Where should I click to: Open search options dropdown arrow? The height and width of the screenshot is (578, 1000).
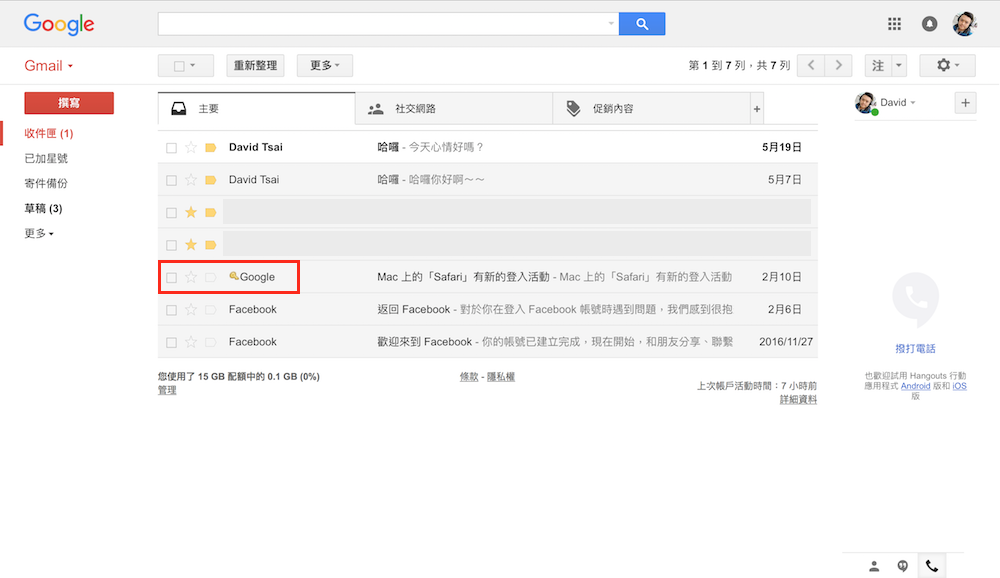tap(611, 24)
